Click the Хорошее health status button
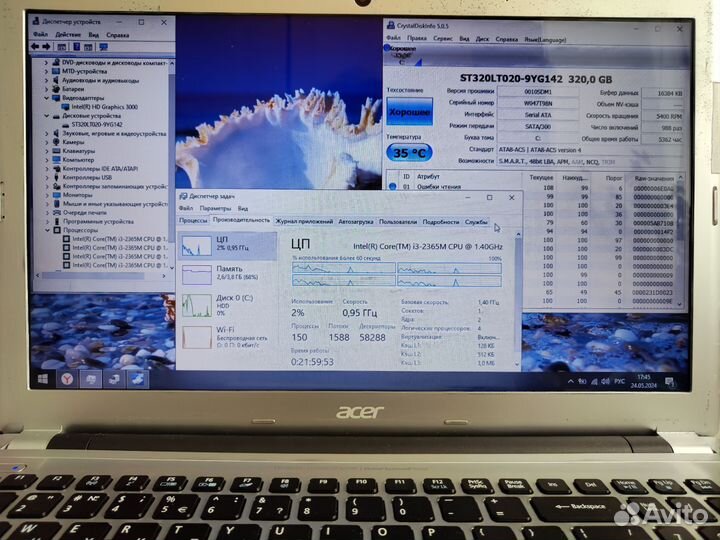 pyautogui.click(x=410, y=112)
